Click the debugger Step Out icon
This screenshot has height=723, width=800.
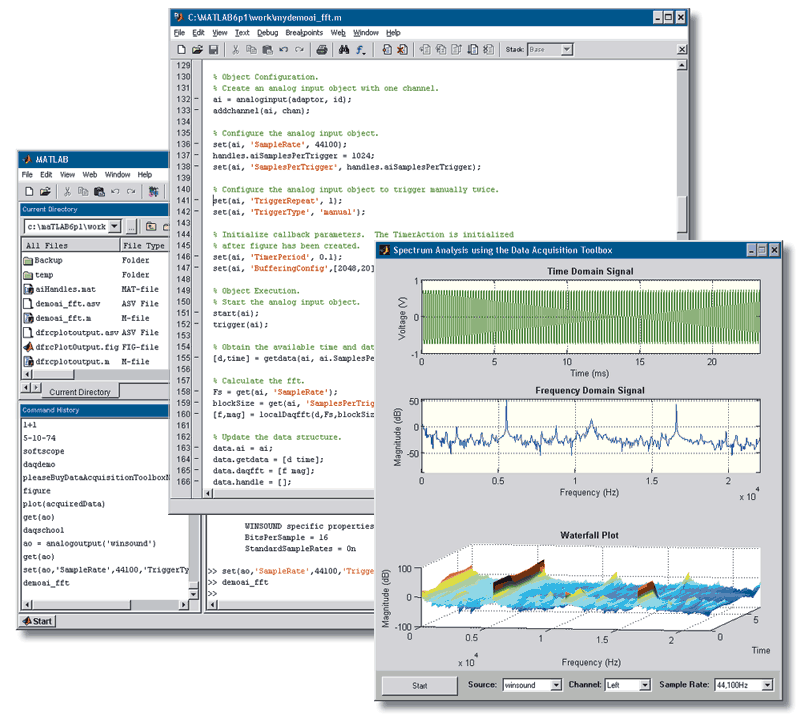click(457, 49)
